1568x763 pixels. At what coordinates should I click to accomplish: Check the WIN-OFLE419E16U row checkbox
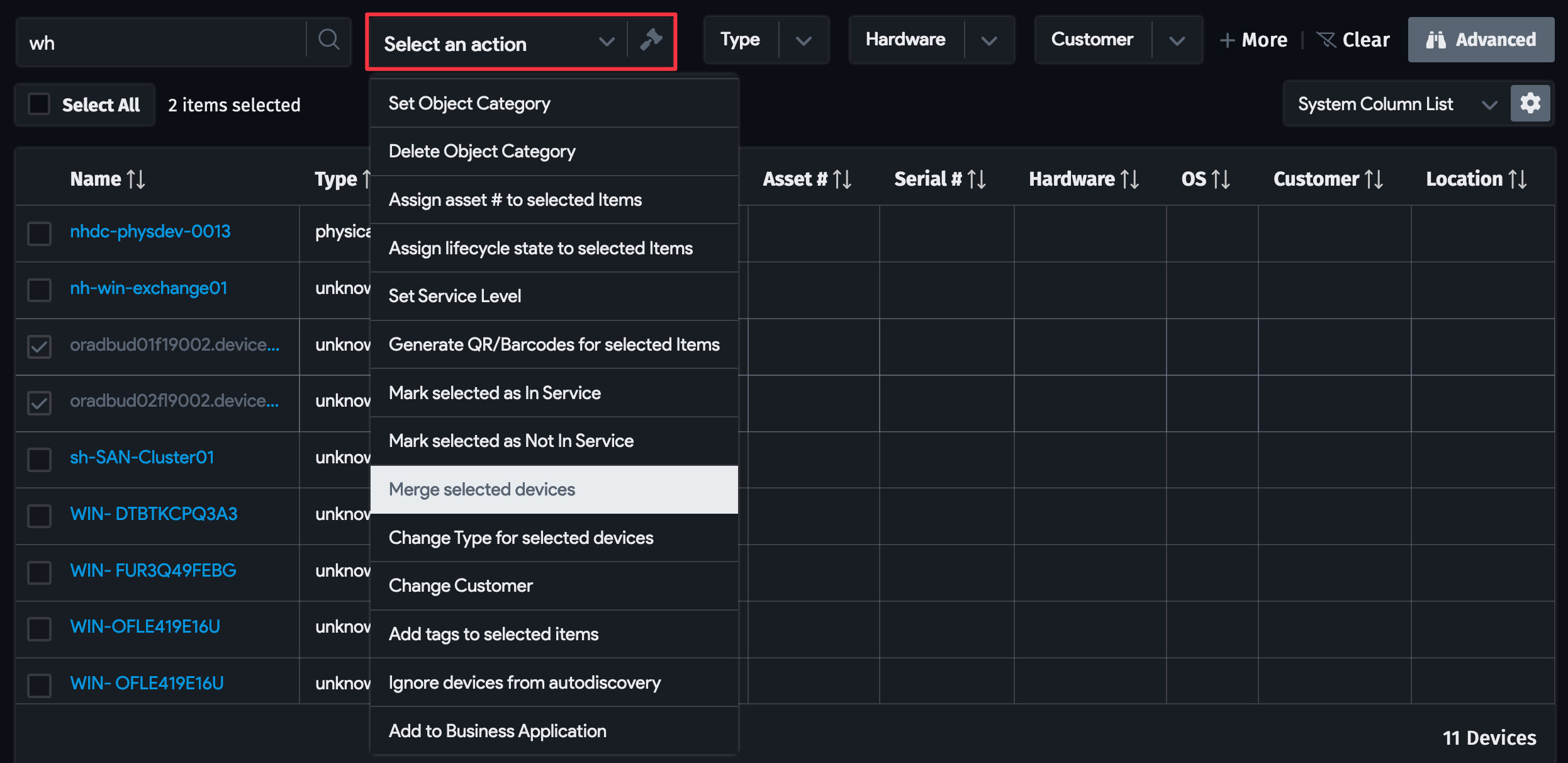point(39,629)
